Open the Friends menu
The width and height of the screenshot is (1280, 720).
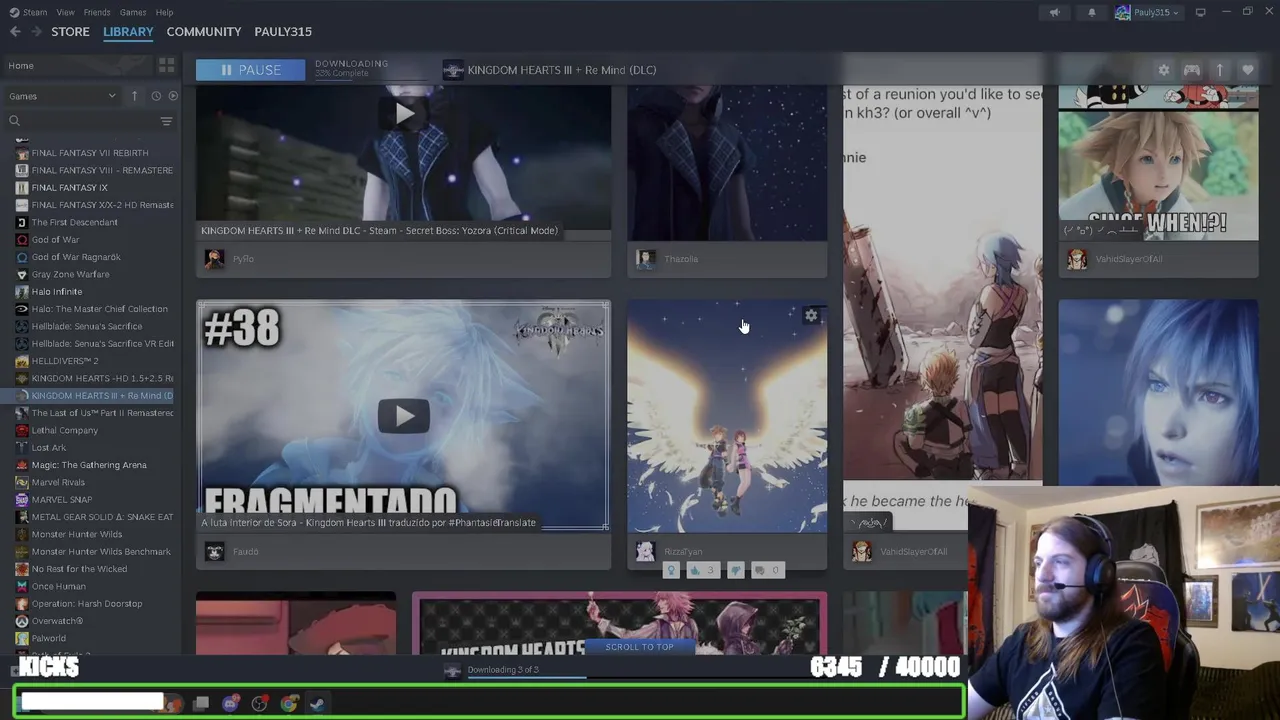pyautogui.click(x=97, y=12)
